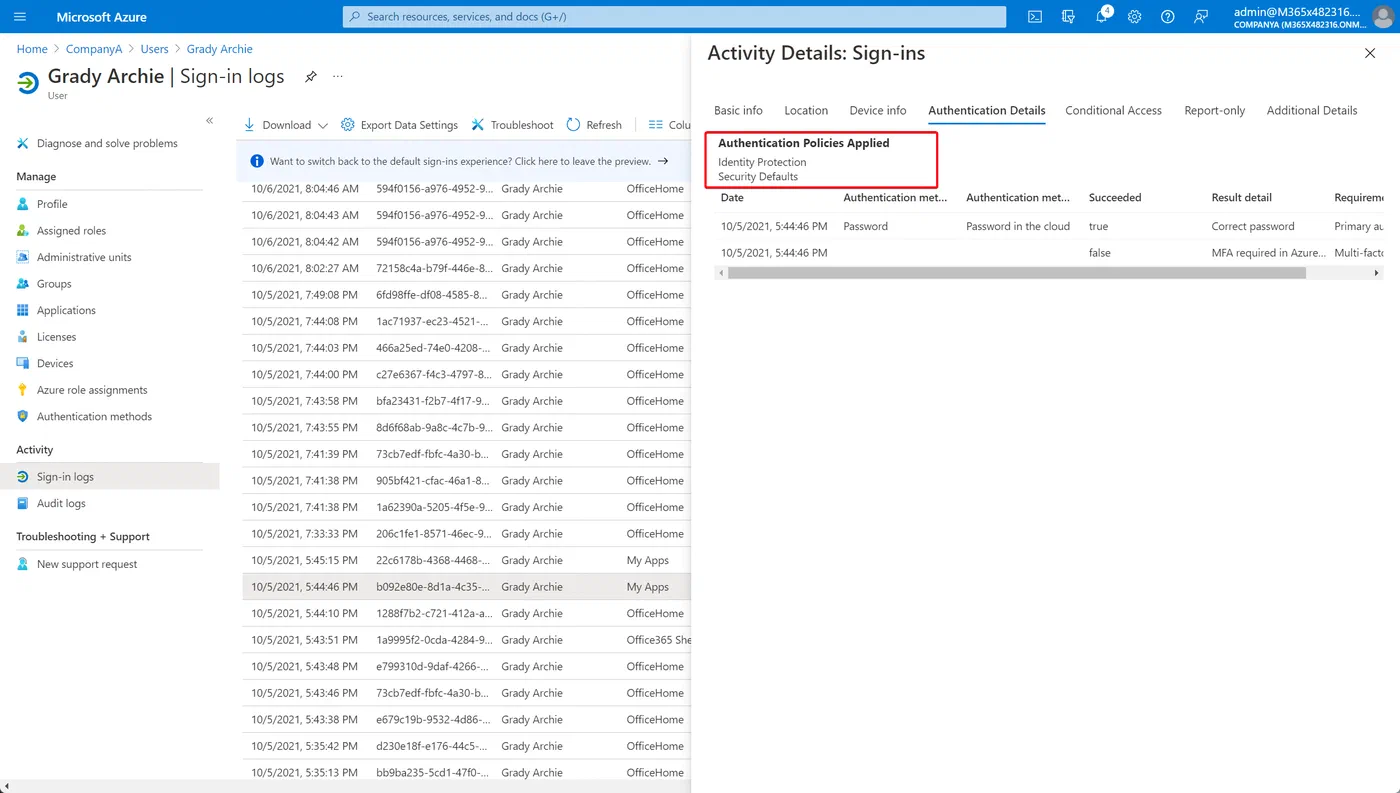This screenshot has height=793, width=1400.
Task: Open New support request
Action: point(87,564)
